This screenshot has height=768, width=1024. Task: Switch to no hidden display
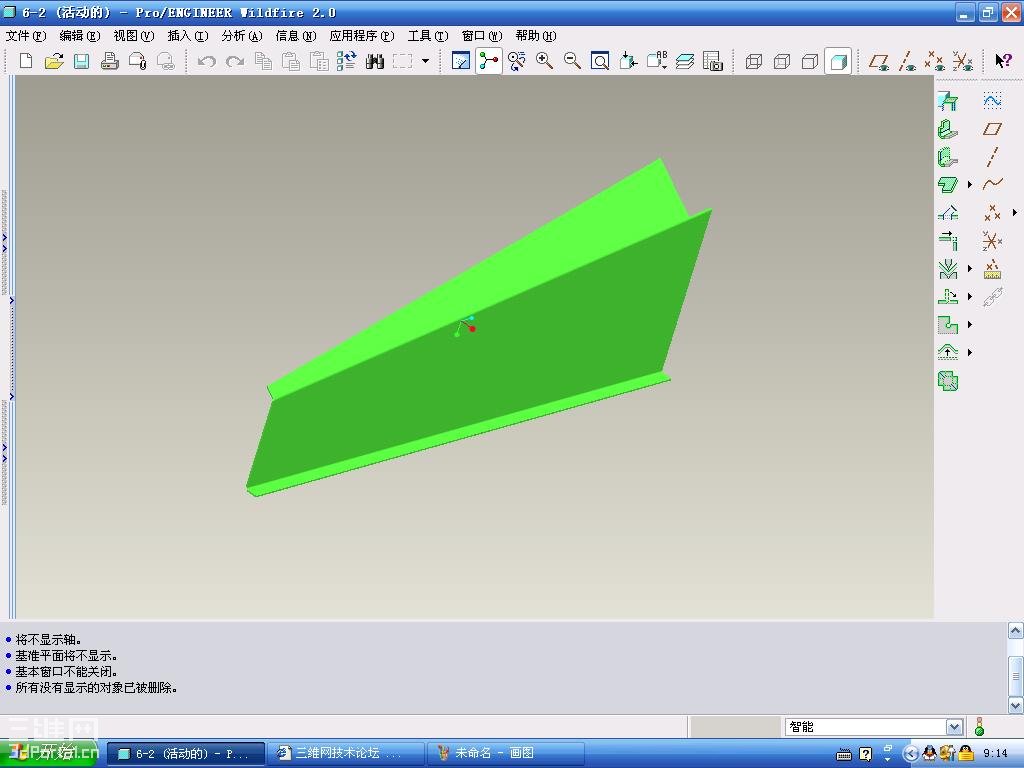[810, 61]
